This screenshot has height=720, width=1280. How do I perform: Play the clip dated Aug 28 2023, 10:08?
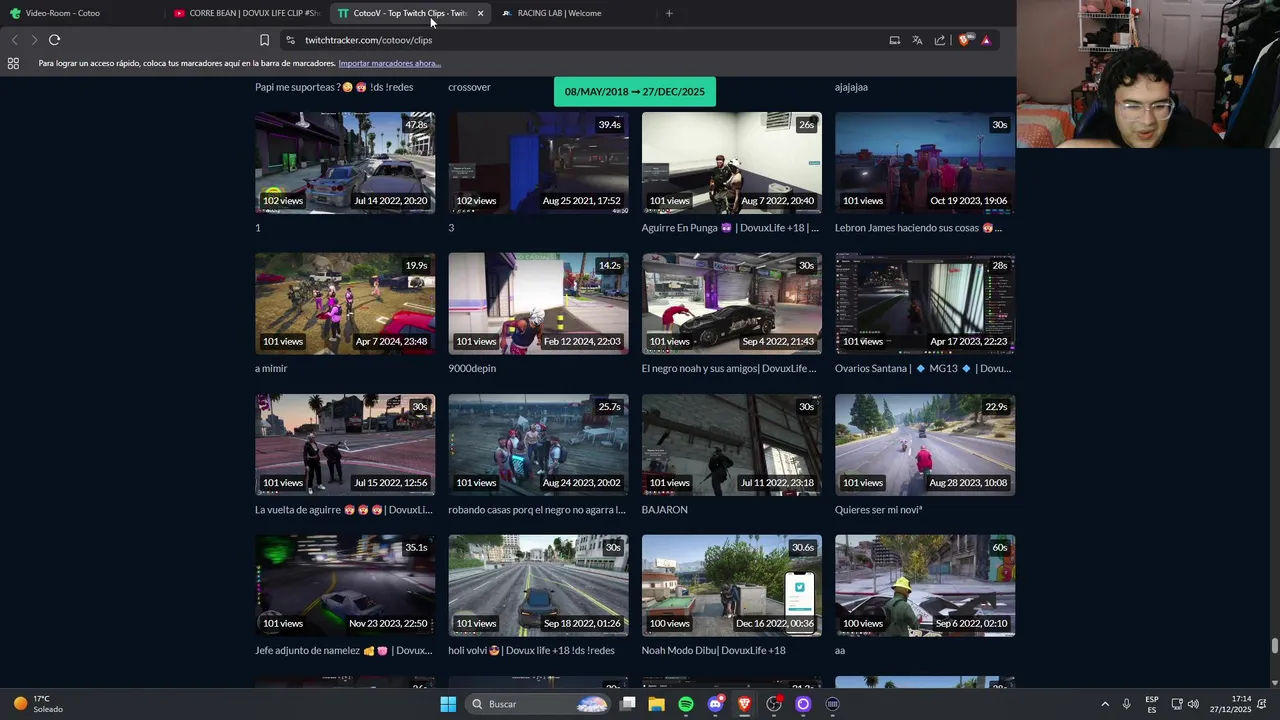(925, 445)
